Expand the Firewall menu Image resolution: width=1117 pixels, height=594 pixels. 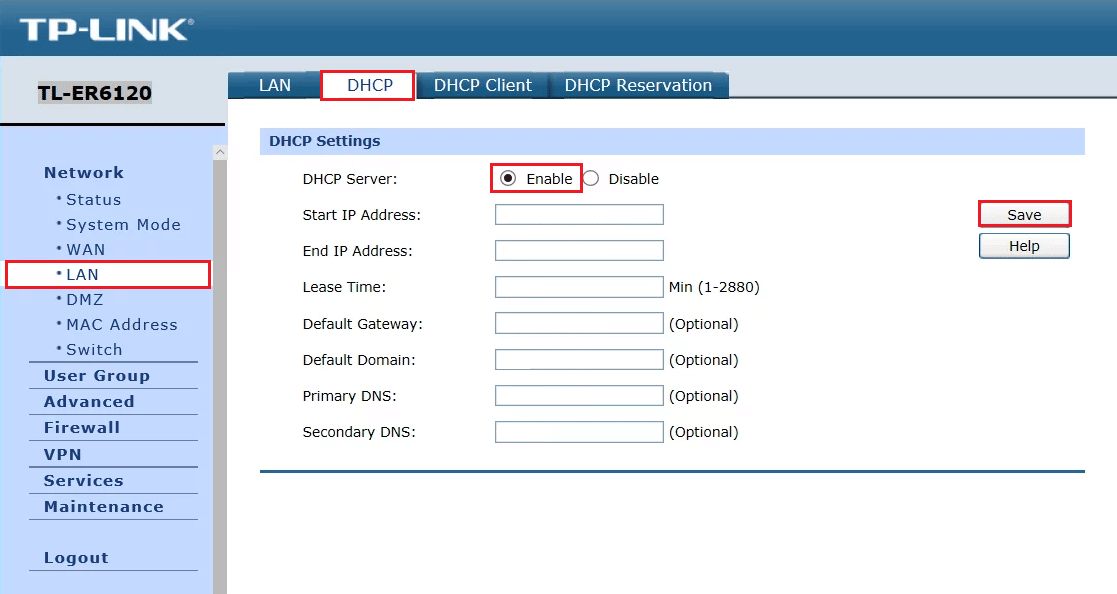pos(82,427)
